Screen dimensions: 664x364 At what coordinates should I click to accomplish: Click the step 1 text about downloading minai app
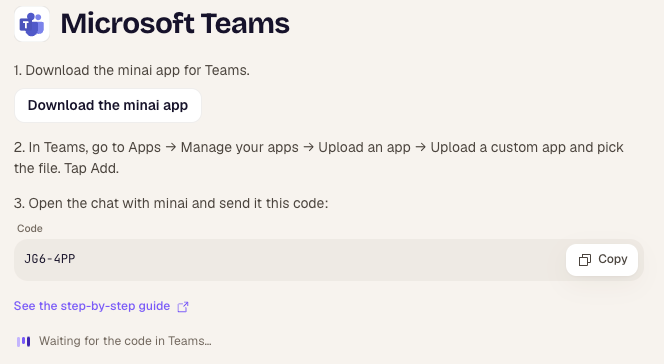point(132,70)
